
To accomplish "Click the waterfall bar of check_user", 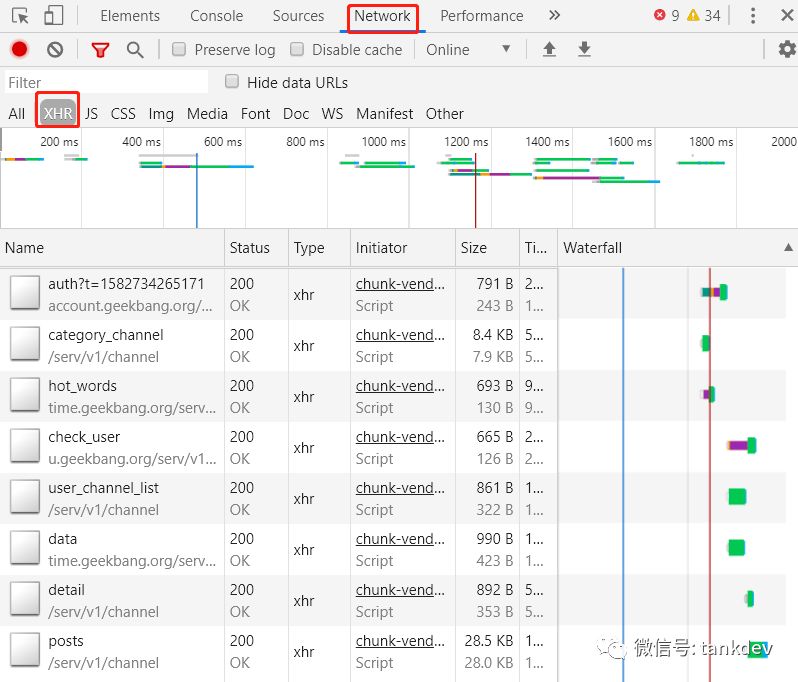I will click(742, 445).
